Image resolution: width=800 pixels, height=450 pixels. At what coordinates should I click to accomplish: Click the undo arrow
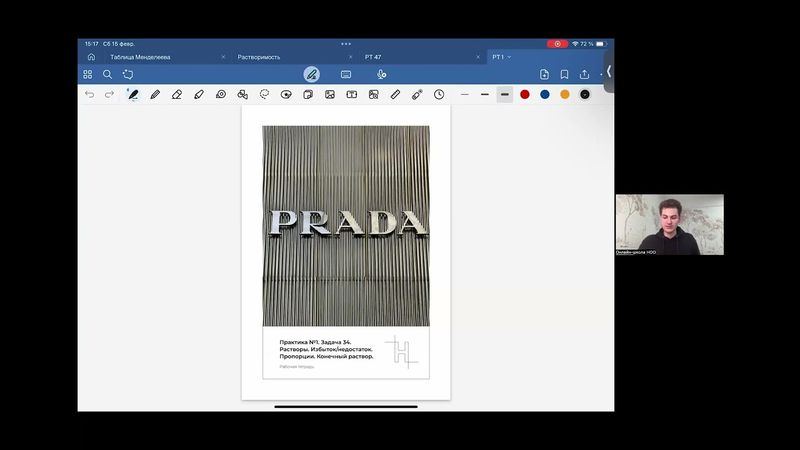pos(90,94)
